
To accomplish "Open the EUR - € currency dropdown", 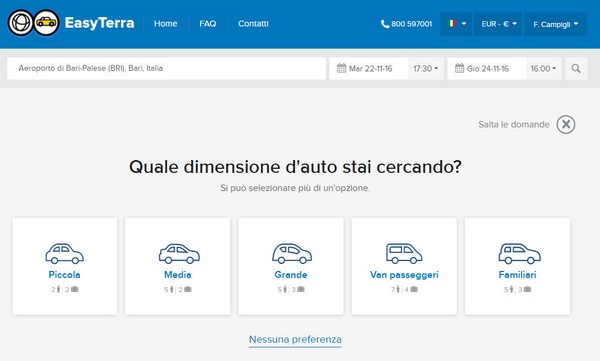I will point(498,24).
